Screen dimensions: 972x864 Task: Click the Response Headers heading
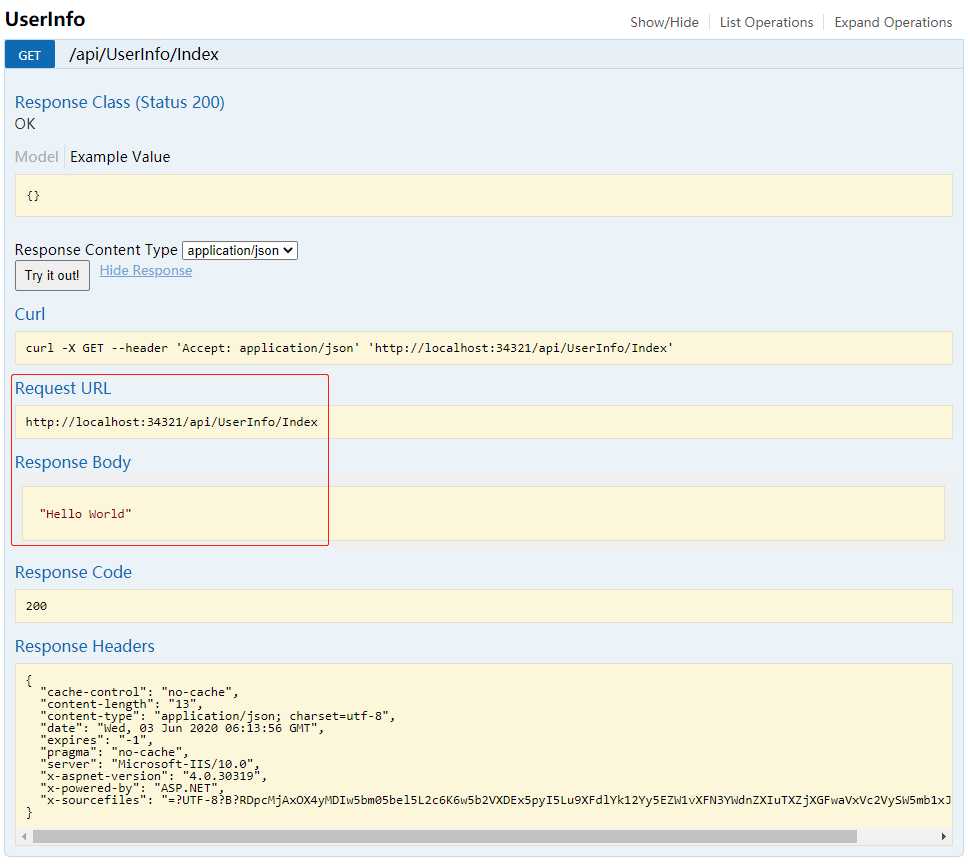point(85,646)
